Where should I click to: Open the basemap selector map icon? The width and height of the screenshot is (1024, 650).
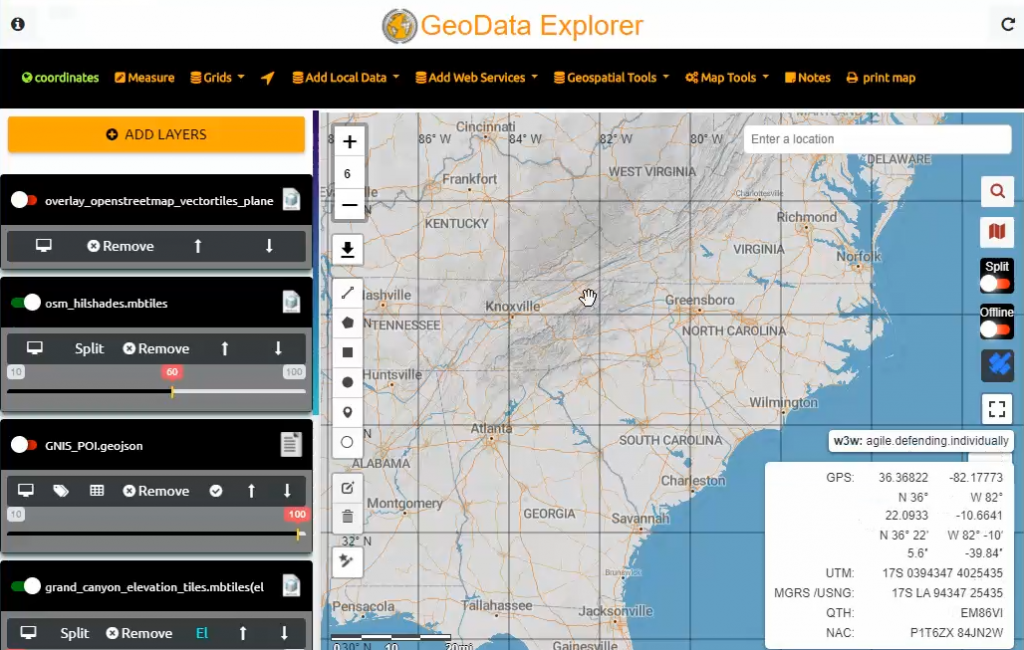(x=997, y=231)
